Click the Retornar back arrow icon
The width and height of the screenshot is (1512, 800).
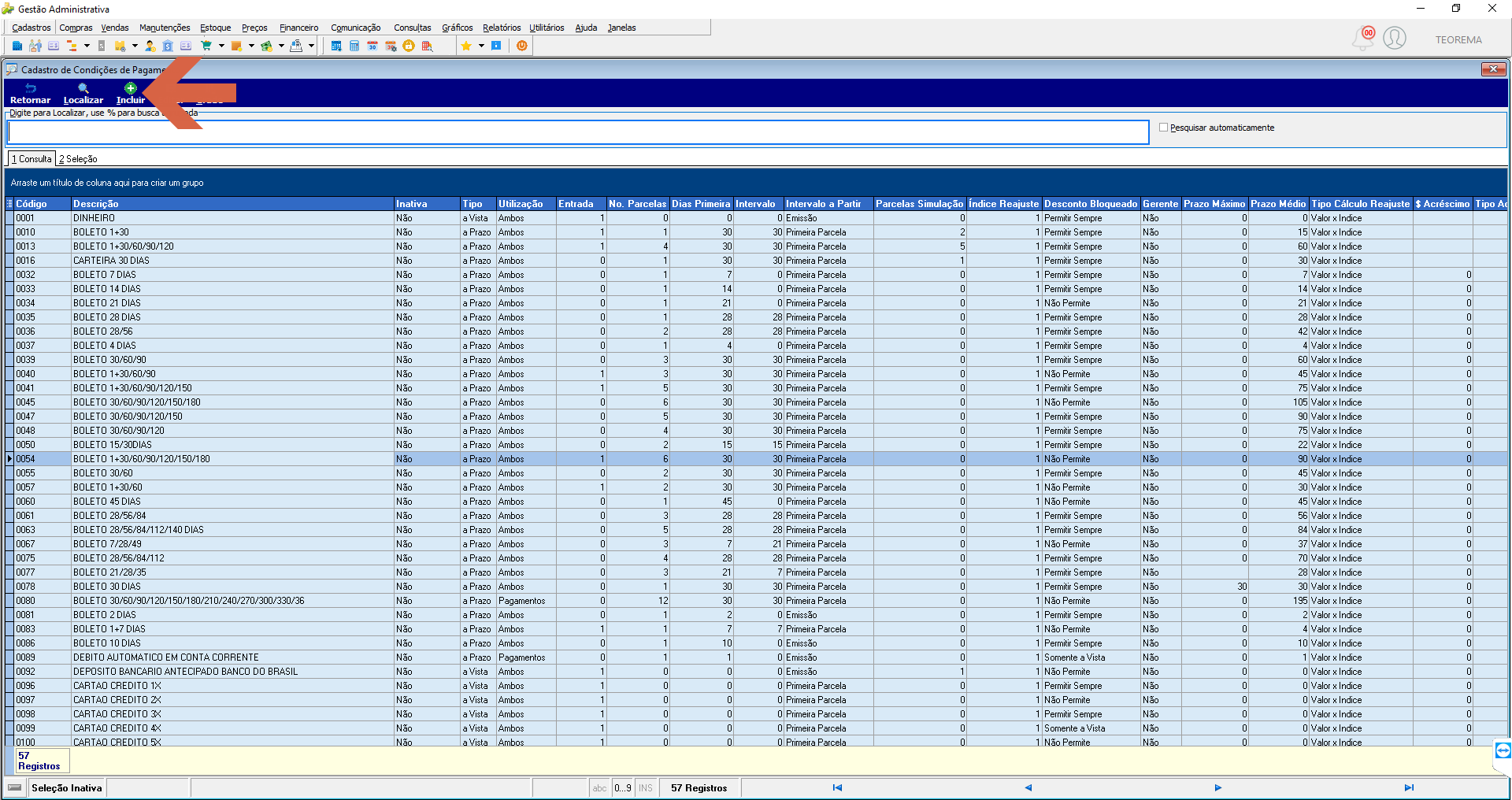coord(31,88)
